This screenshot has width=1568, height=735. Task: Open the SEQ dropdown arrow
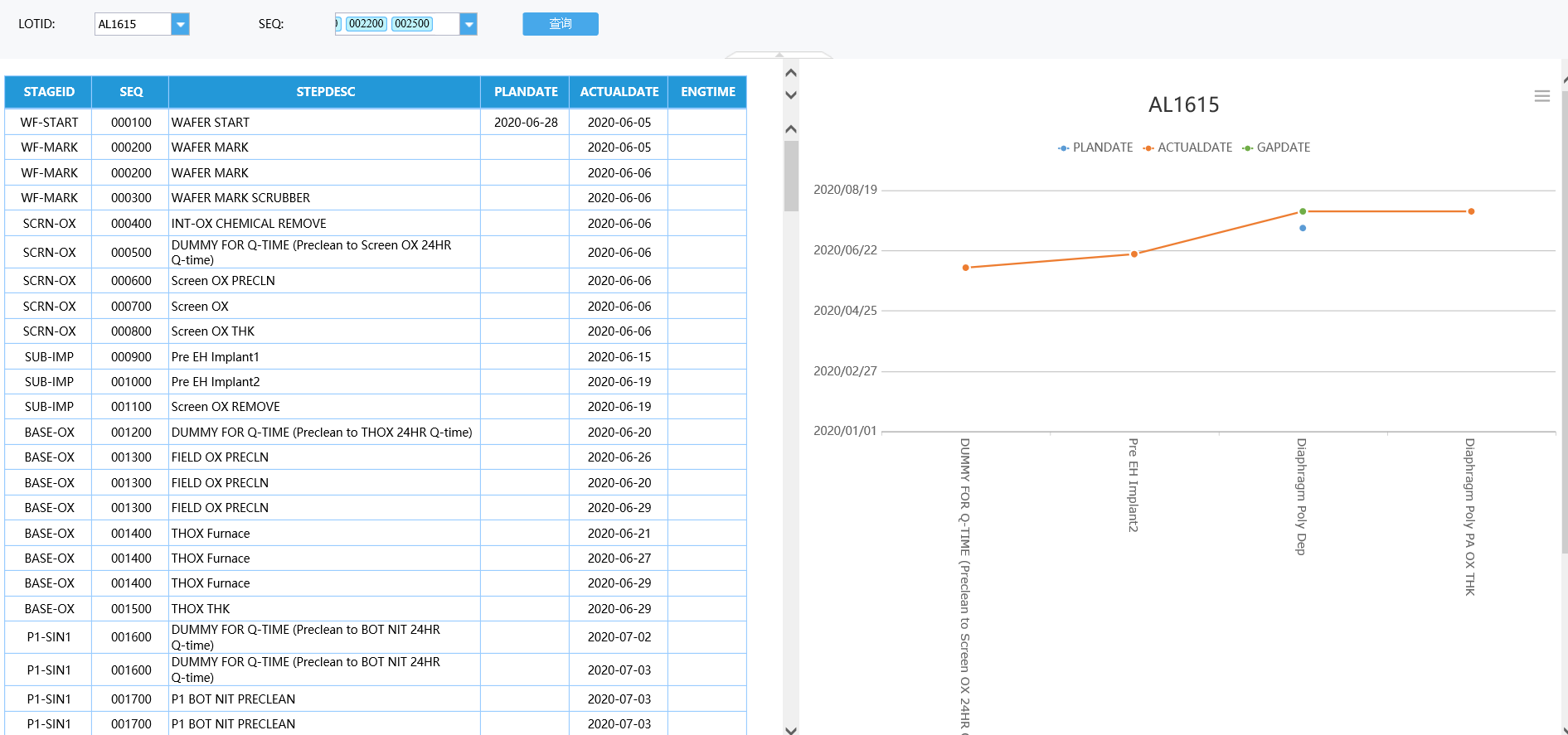click(468, 24)
